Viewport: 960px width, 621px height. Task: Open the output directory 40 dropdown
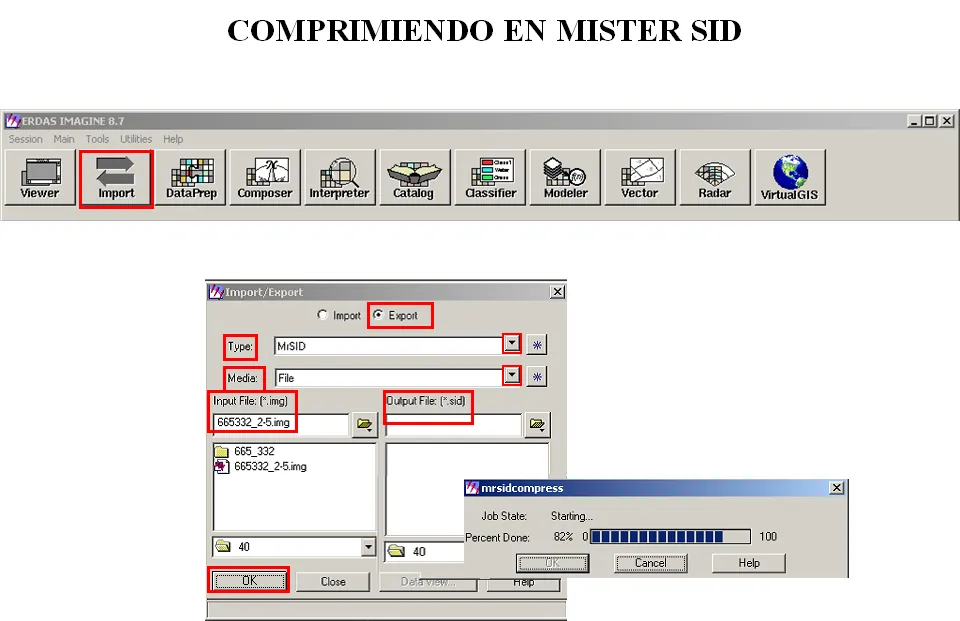tap(424, 552)
